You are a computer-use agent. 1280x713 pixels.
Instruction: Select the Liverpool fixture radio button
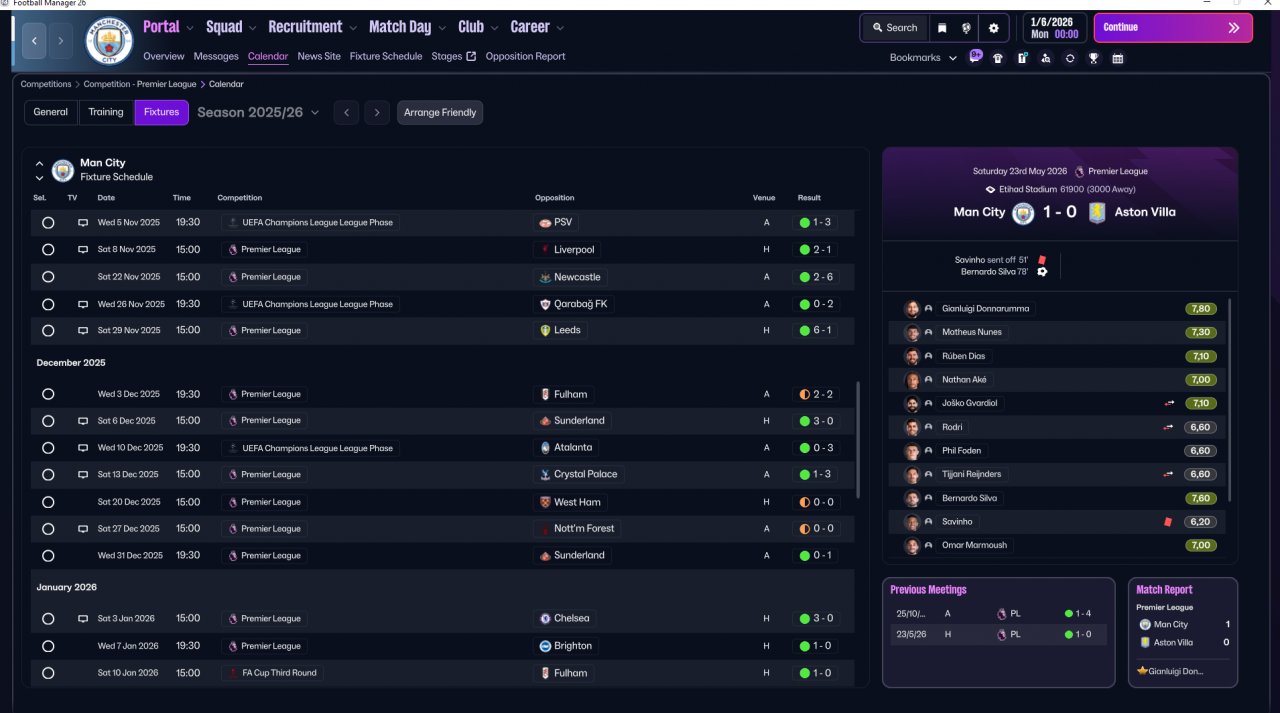(x=48, y=250)
